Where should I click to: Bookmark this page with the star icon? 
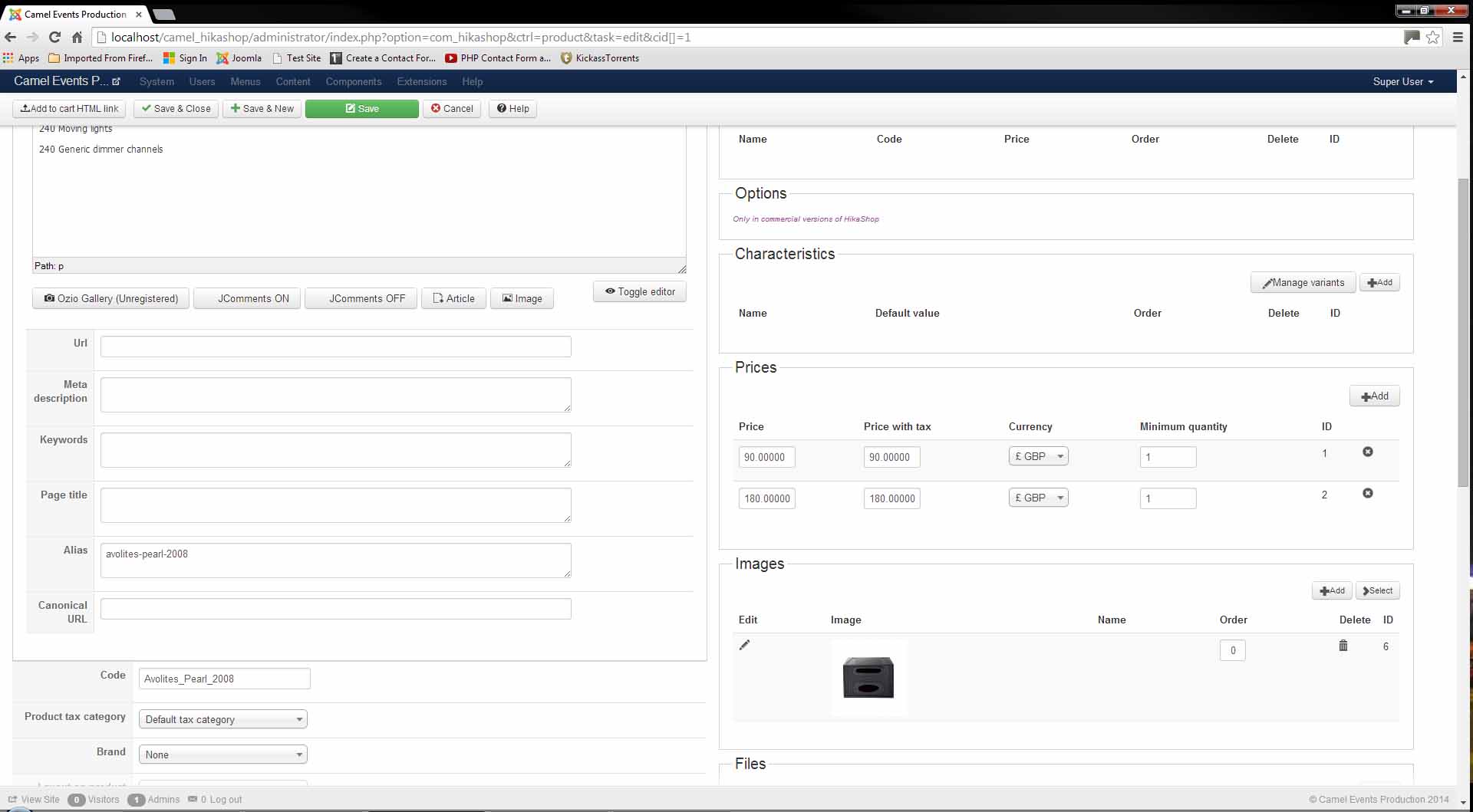(1432, 37)
